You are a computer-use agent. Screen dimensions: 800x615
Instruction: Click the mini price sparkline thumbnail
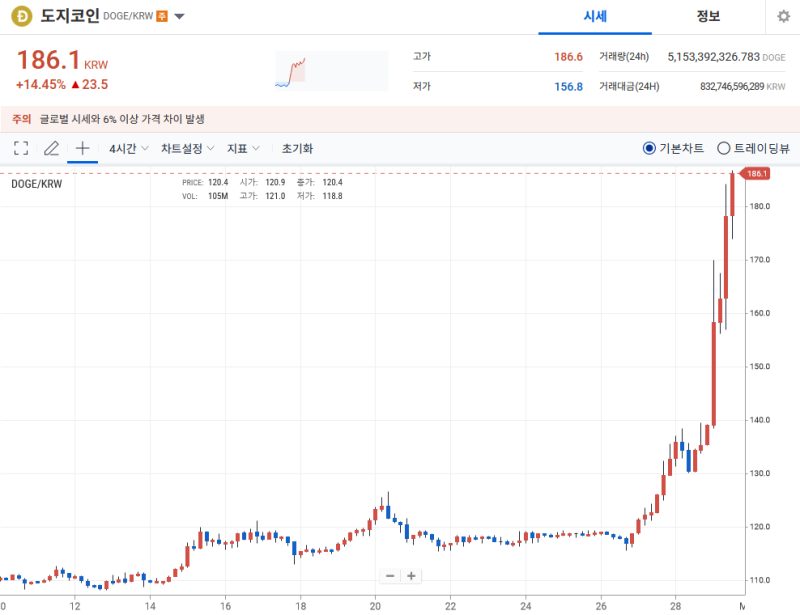(x=332, y=71)
